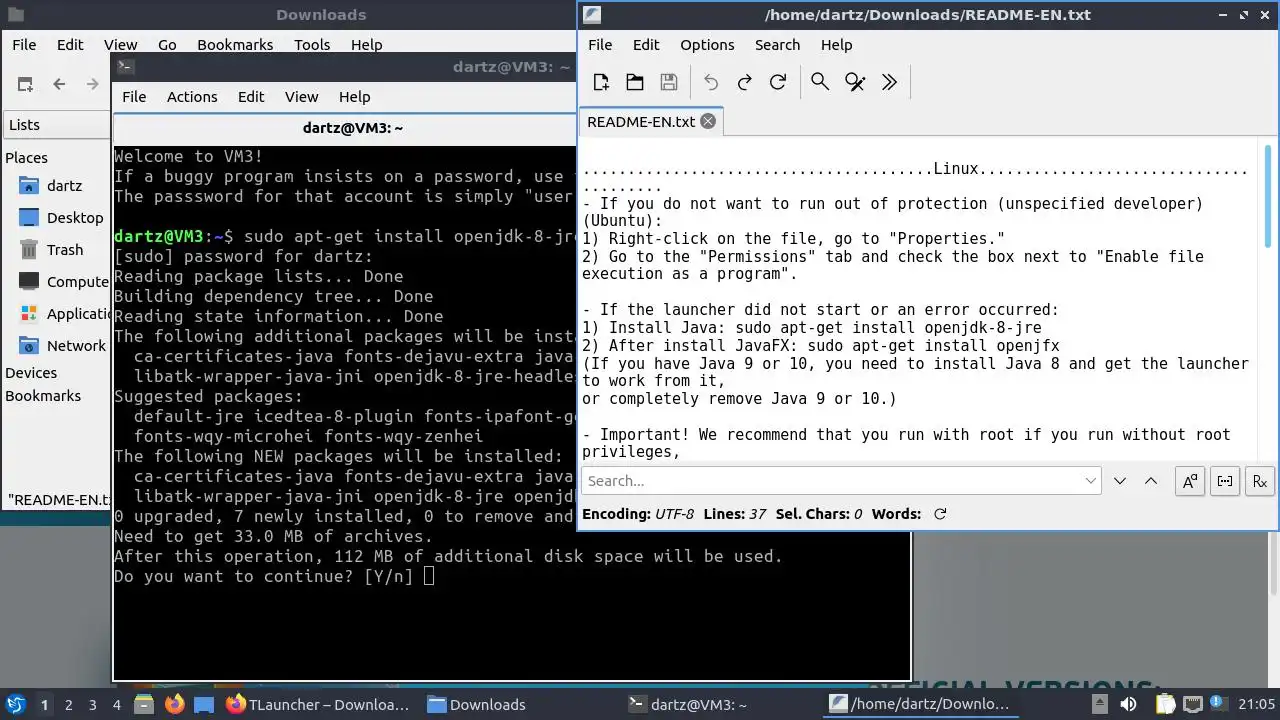Open the file manager's Edit menu

[70, 45]
